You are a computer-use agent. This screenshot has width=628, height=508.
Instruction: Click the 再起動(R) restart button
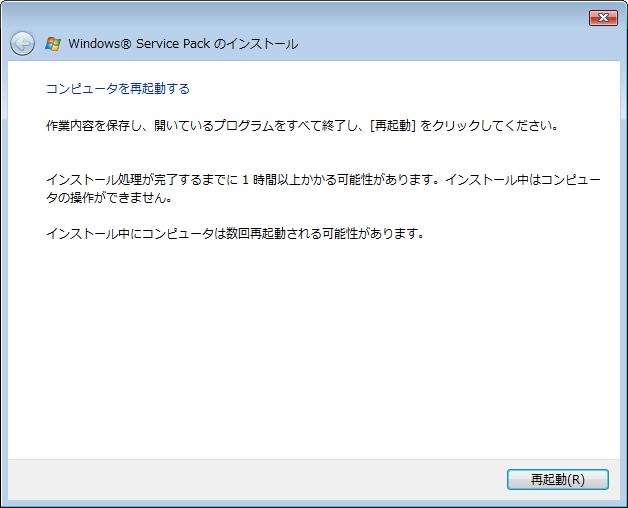tap(558, 479)
